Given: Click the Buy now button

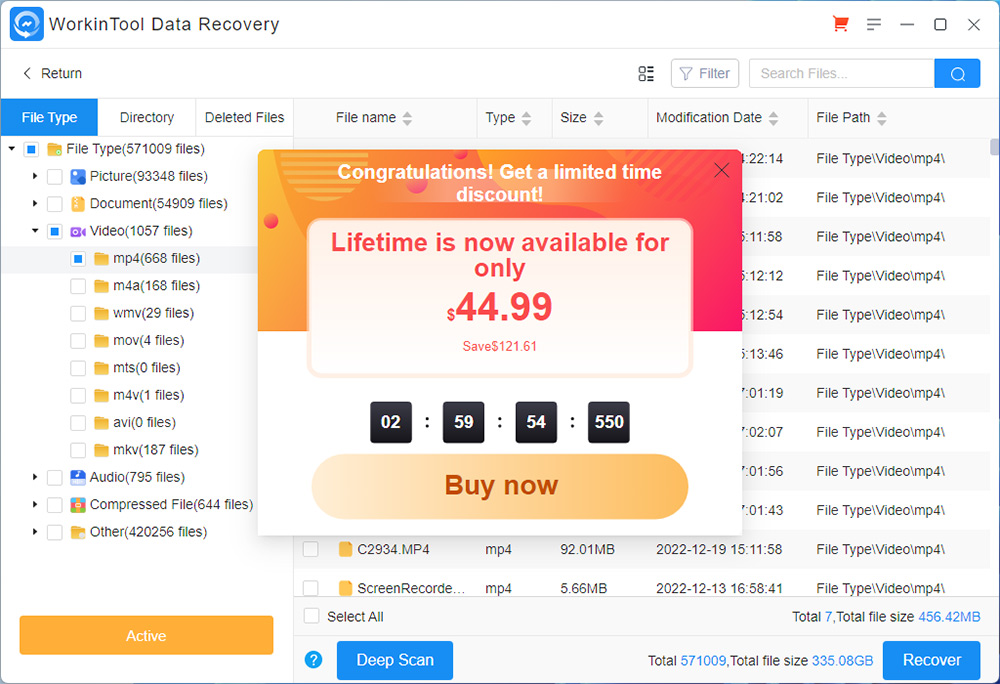Looking at the screenshot, I should (x=500, y=486).
